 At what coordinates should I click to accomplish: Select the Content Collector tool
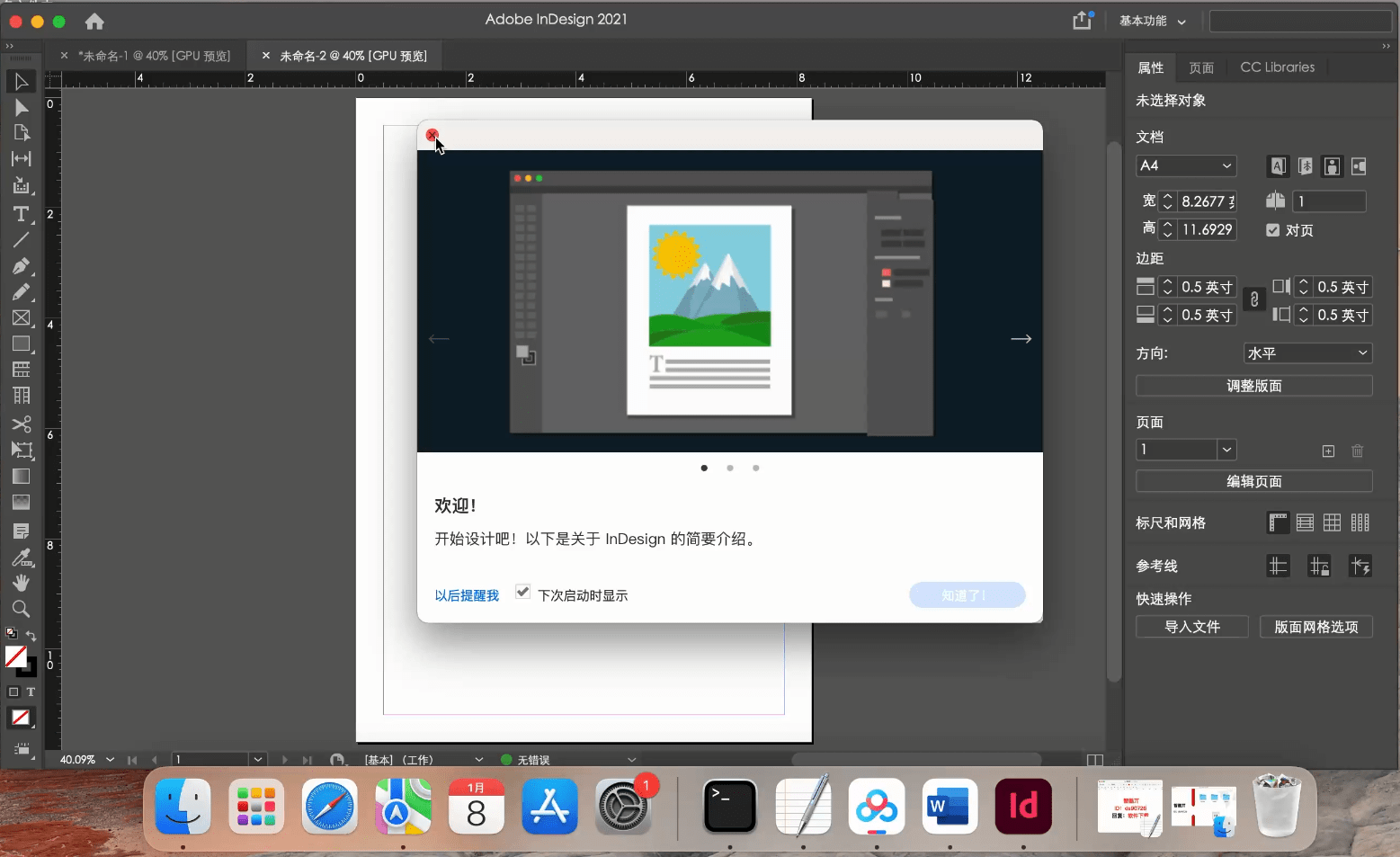coord(21,186)
